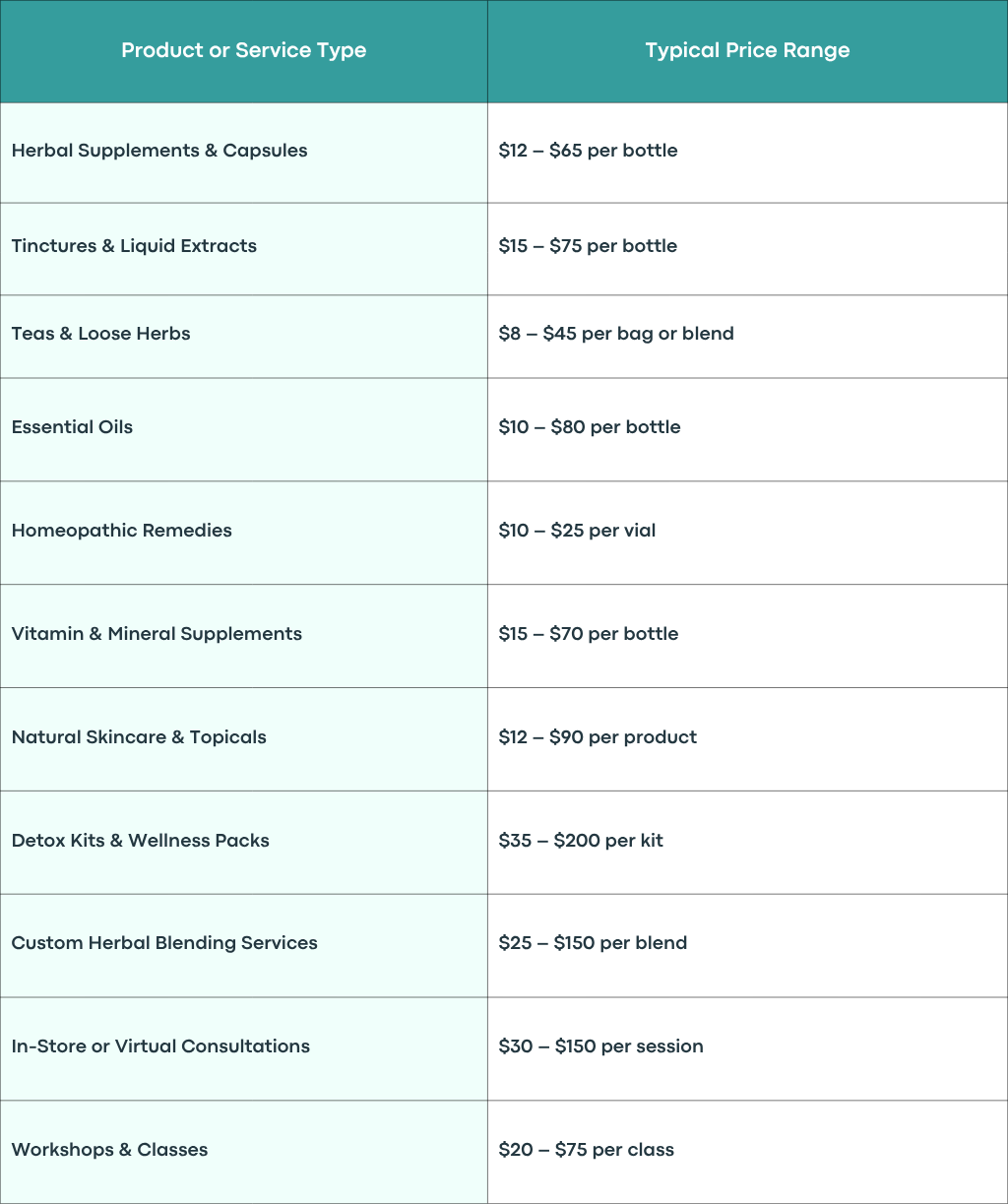The image size is (1008, 1204).
Task: Click Natural Skincare & Topicals cell
Action: tap(243, 739)
